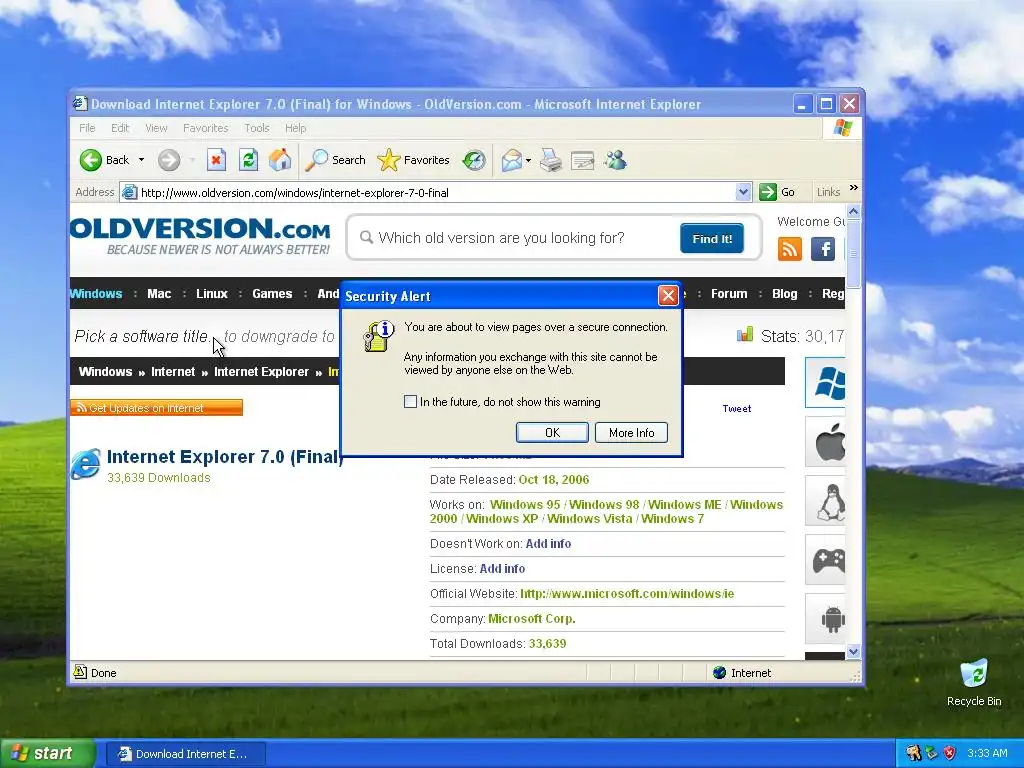This screenshot has height=768, width=1024.
Task: Enable 'do not show this warning' checkbox
Action: (410, 402)
